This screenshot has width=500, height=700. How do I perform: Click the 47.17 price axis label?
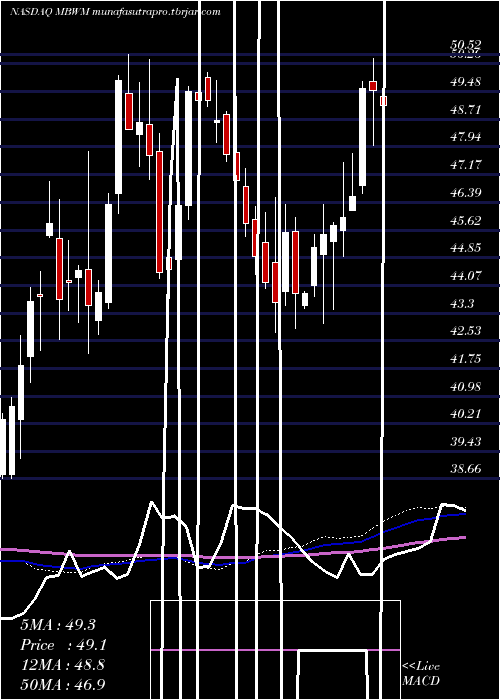[x=466, y=165]
